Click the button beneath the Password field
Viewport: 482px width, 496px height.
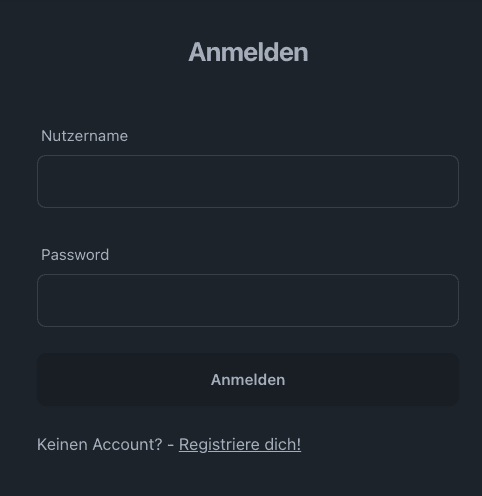point(248,380)
